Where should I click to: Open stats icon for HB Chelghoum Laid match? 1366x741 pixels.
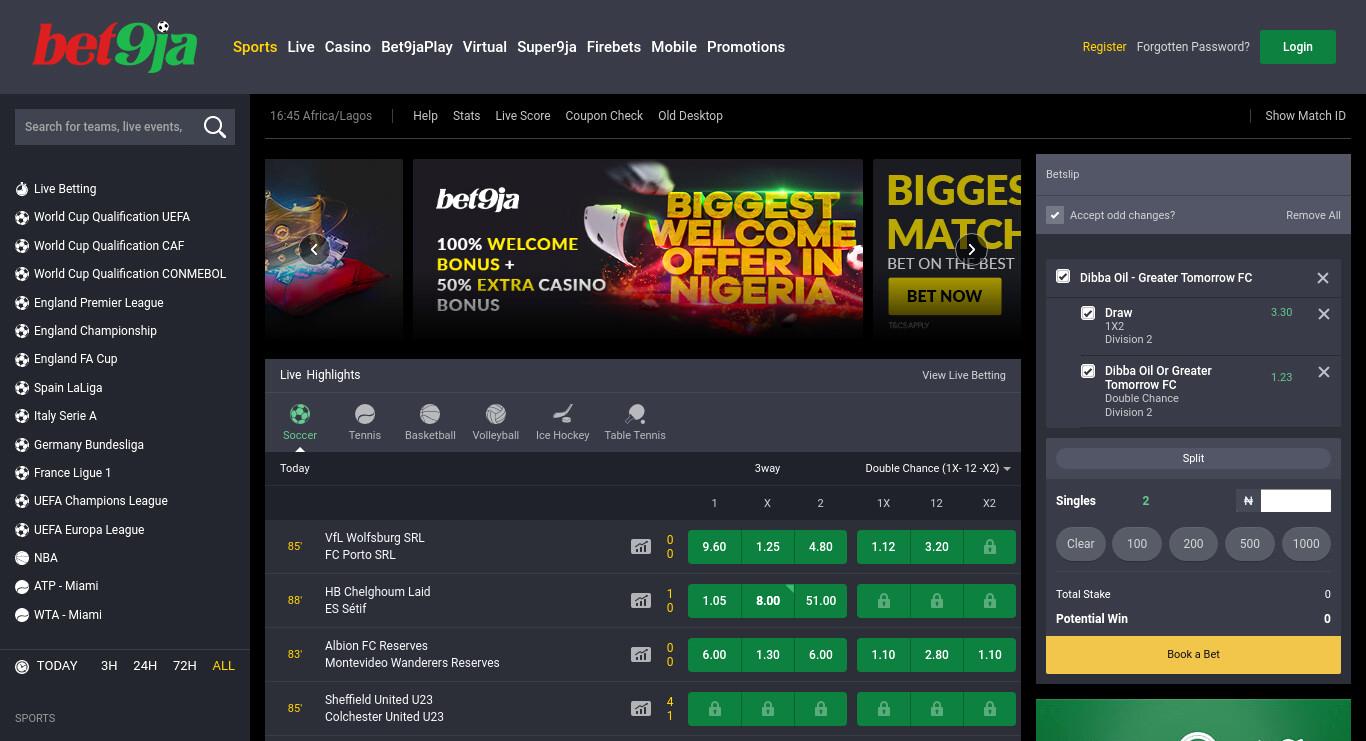pyautogui.click(x=640, y=601)
